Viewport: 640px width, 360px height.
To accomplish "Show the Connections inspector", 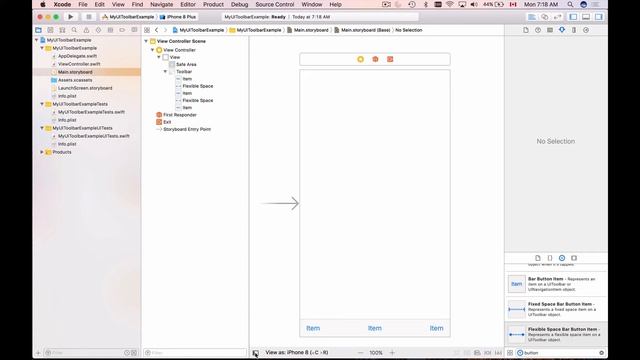I will coord(586,30).
